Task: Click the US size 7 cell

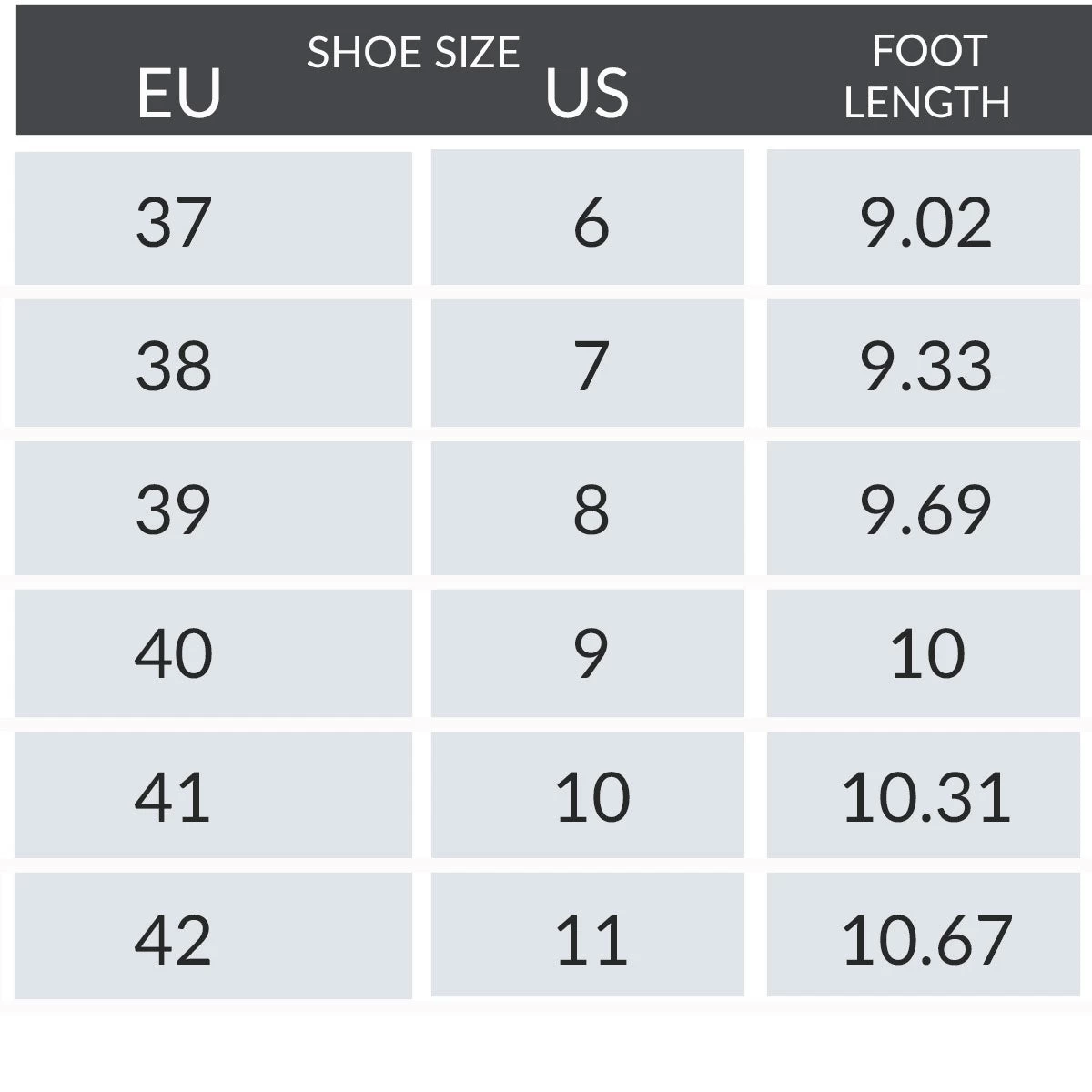Action: (588, 363)
